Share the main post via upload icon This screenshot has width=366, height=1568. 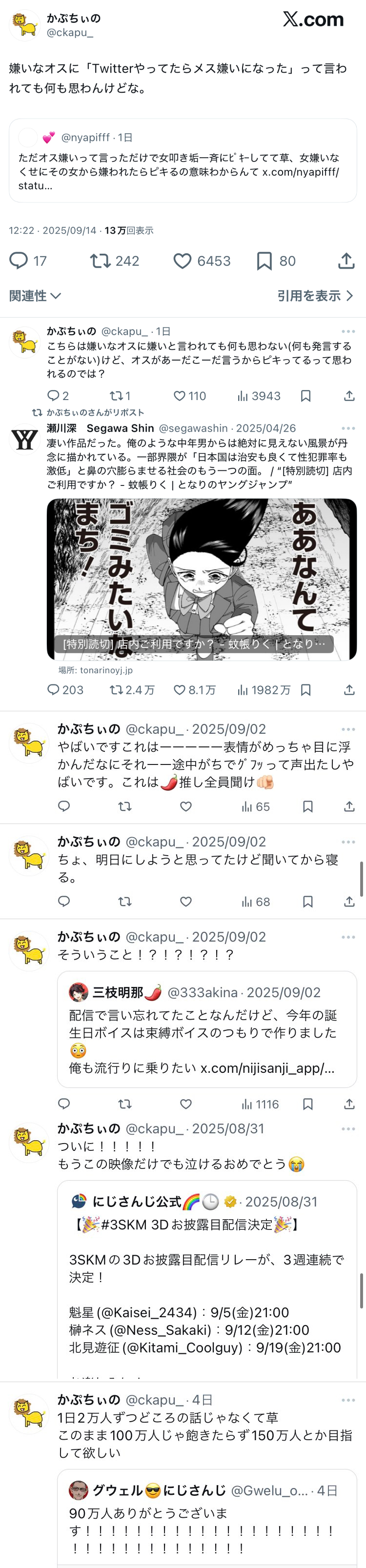346,261
